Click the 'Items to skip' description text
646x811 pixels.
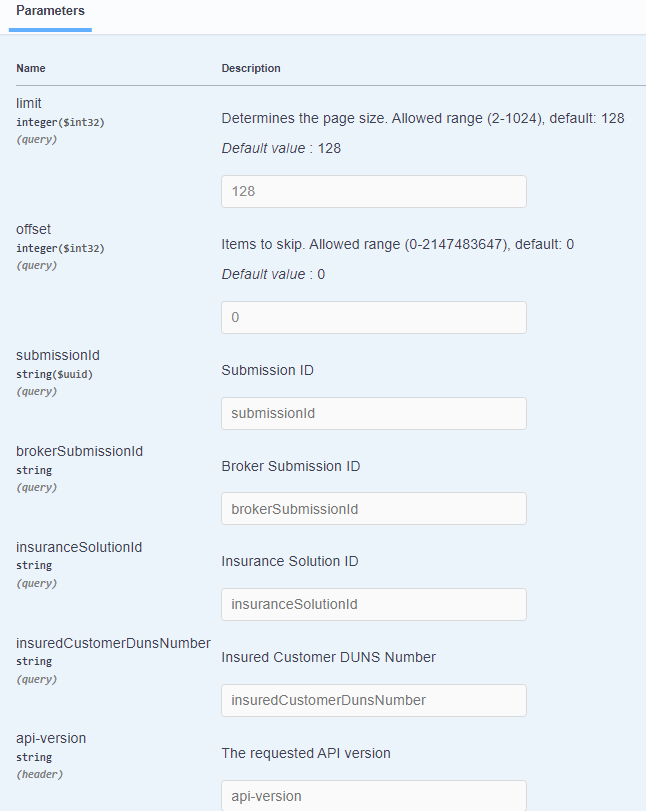(x=397, y=244)
